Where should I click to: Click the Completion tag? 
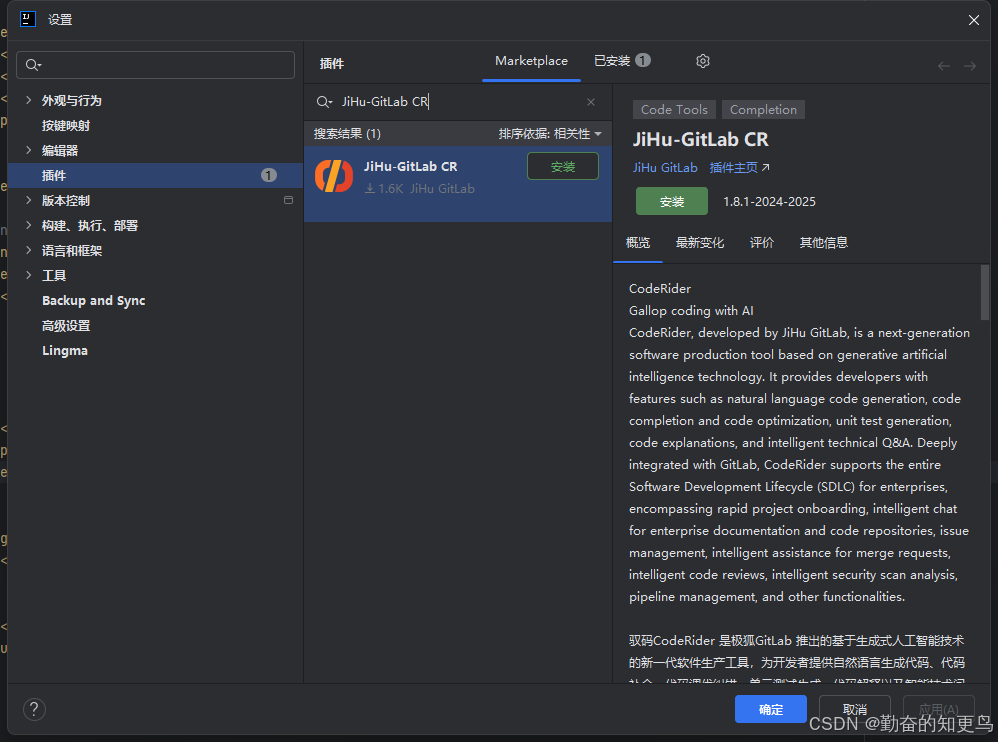(763, 109)
